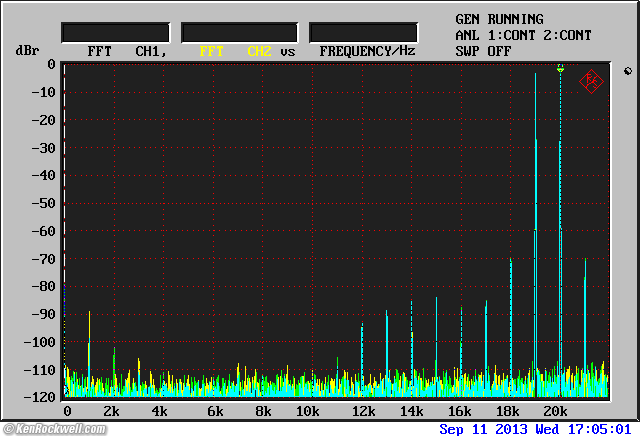Click the date and time stamp
Screen dimensions: 640x436
[537, 428]
